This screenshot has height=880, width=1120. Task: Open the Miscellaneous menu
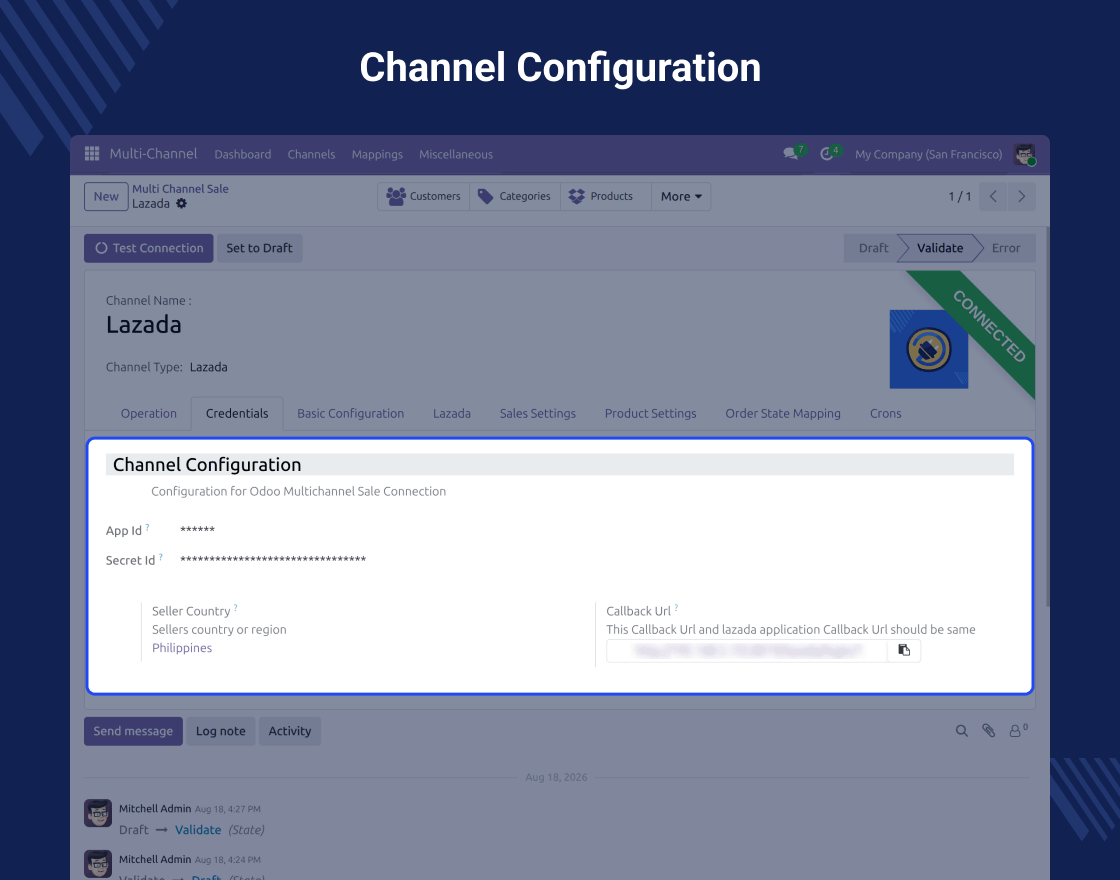tap(456, 154)
